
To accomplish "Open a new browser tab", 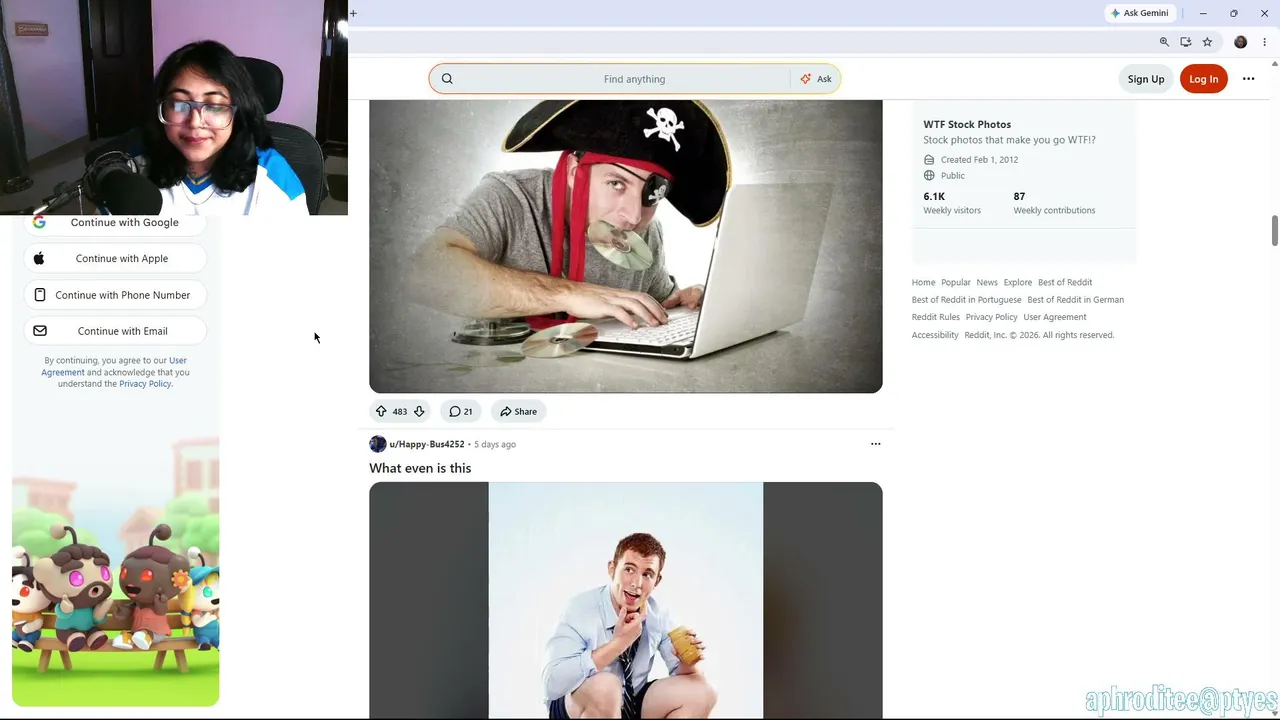I will [x=353, y=13].
